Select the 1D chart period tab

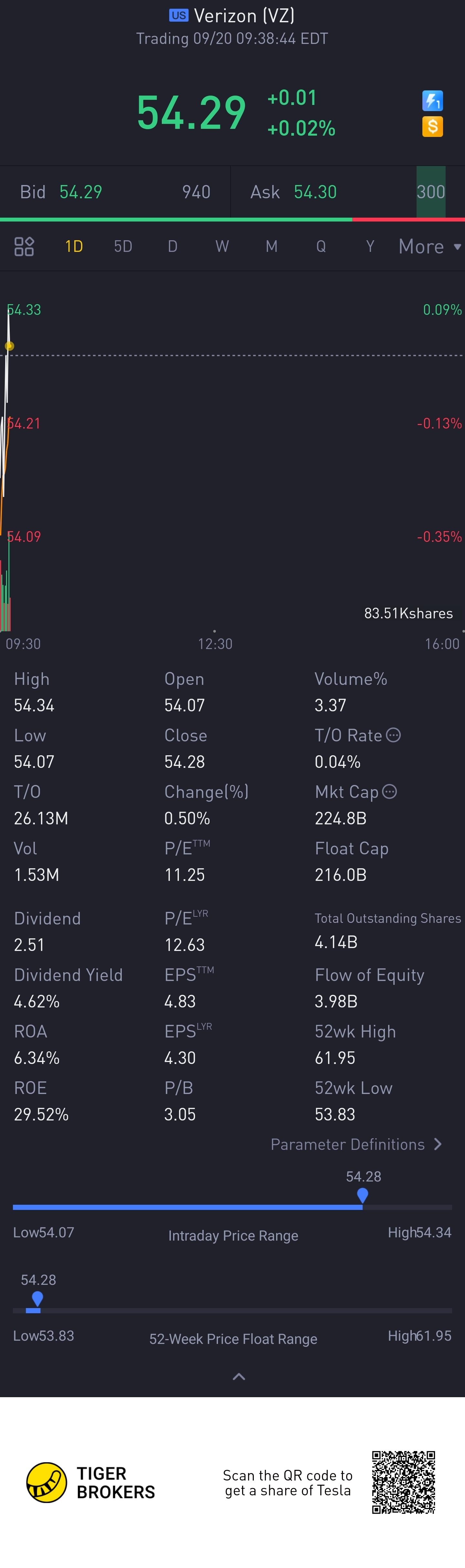(x=74, y=246)
